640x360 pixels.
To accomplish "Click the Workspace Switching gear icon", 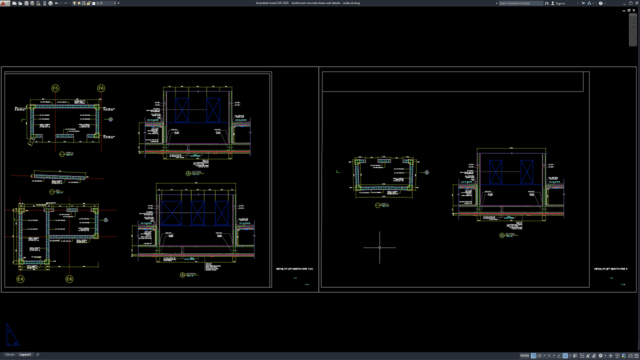I will 600,356.
